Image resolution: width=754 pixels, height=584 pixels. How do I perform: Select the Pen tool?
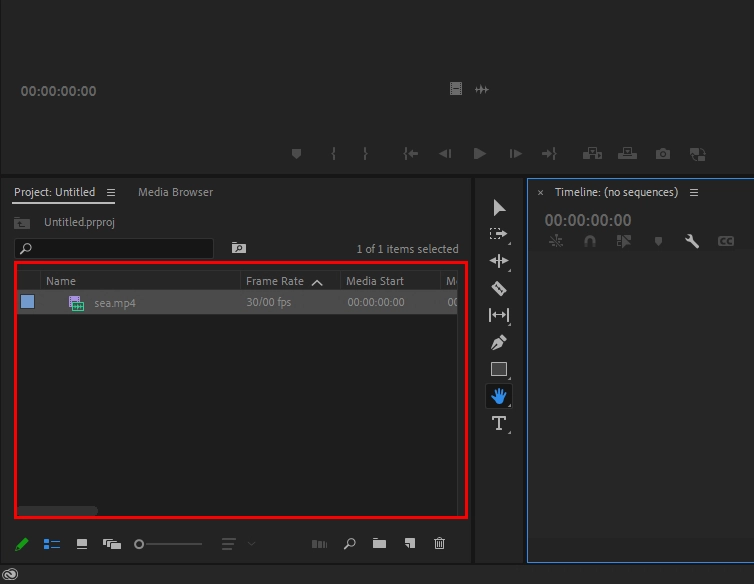pos(499,343)
